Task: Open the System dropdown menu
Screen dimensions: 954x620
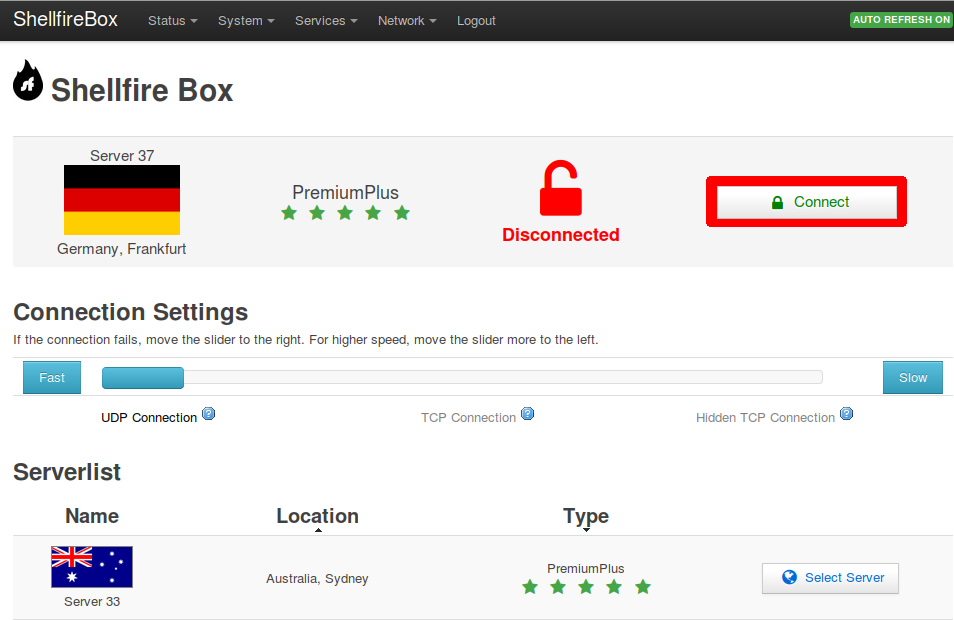Action: (246, 21)
